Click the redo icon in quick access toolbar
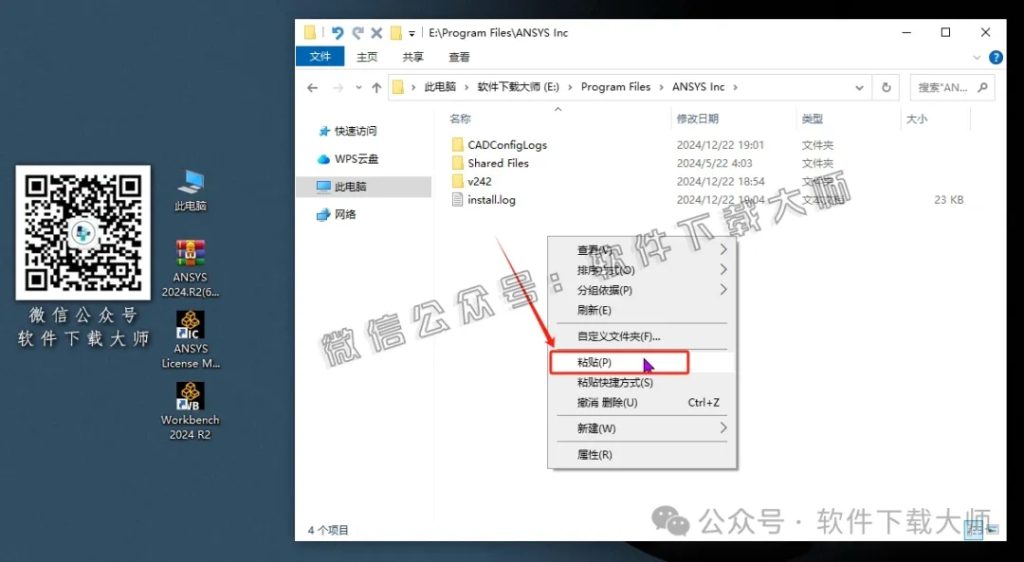1024x562 pixels. click(357, 33)
